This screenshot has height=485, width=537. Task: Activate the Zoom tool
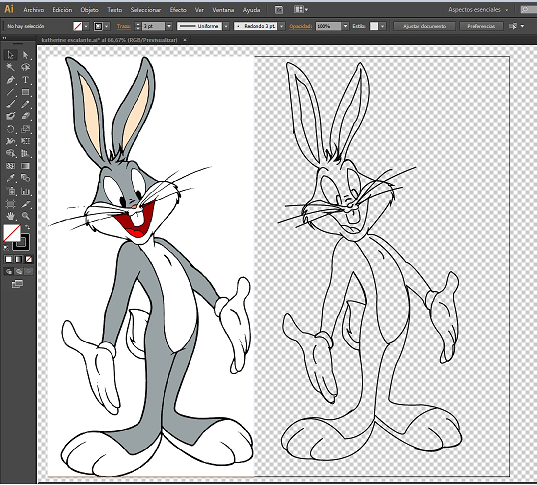click(25, 216)
